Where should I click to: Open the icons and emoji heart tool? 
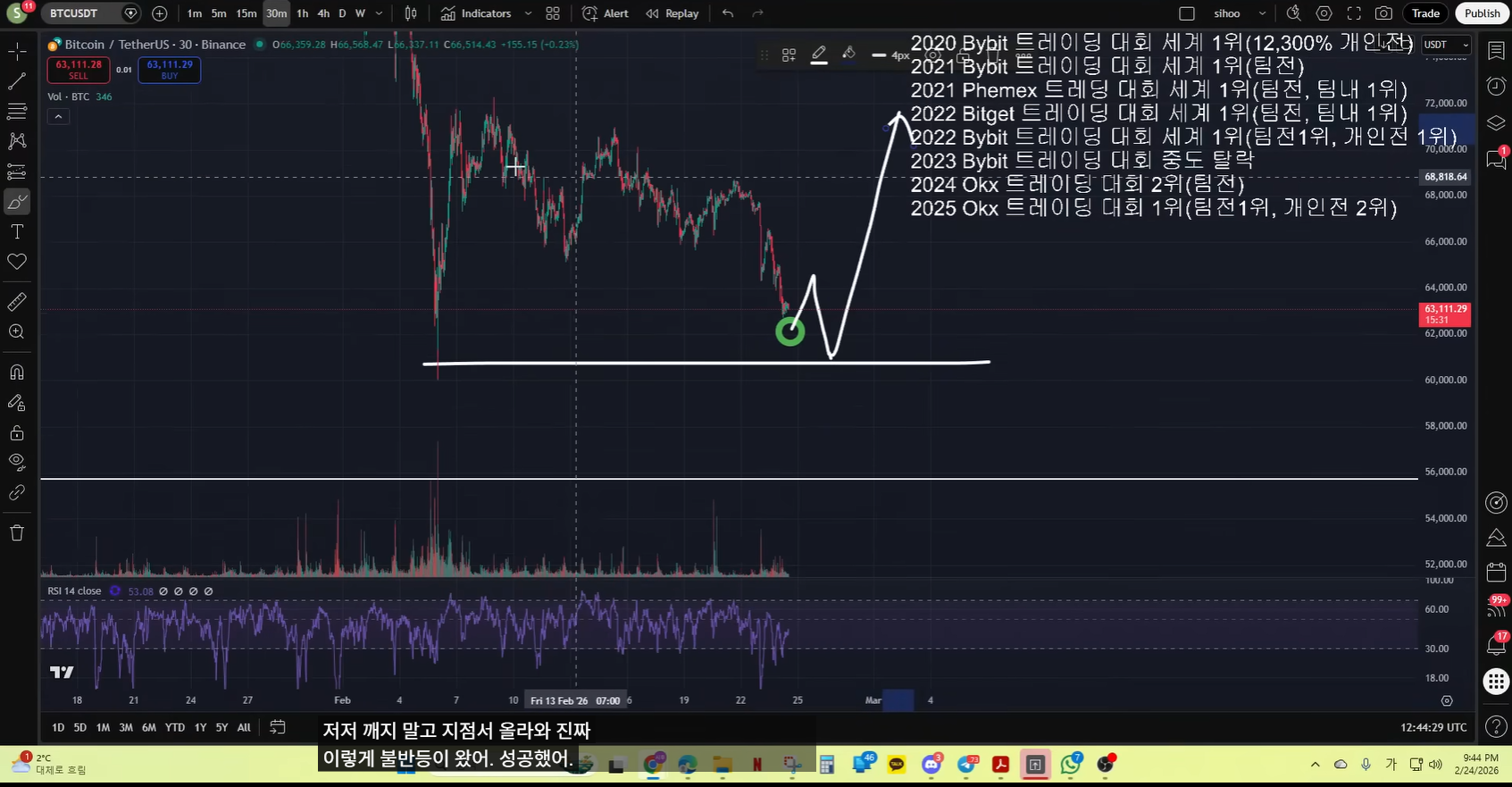[17, 262]
